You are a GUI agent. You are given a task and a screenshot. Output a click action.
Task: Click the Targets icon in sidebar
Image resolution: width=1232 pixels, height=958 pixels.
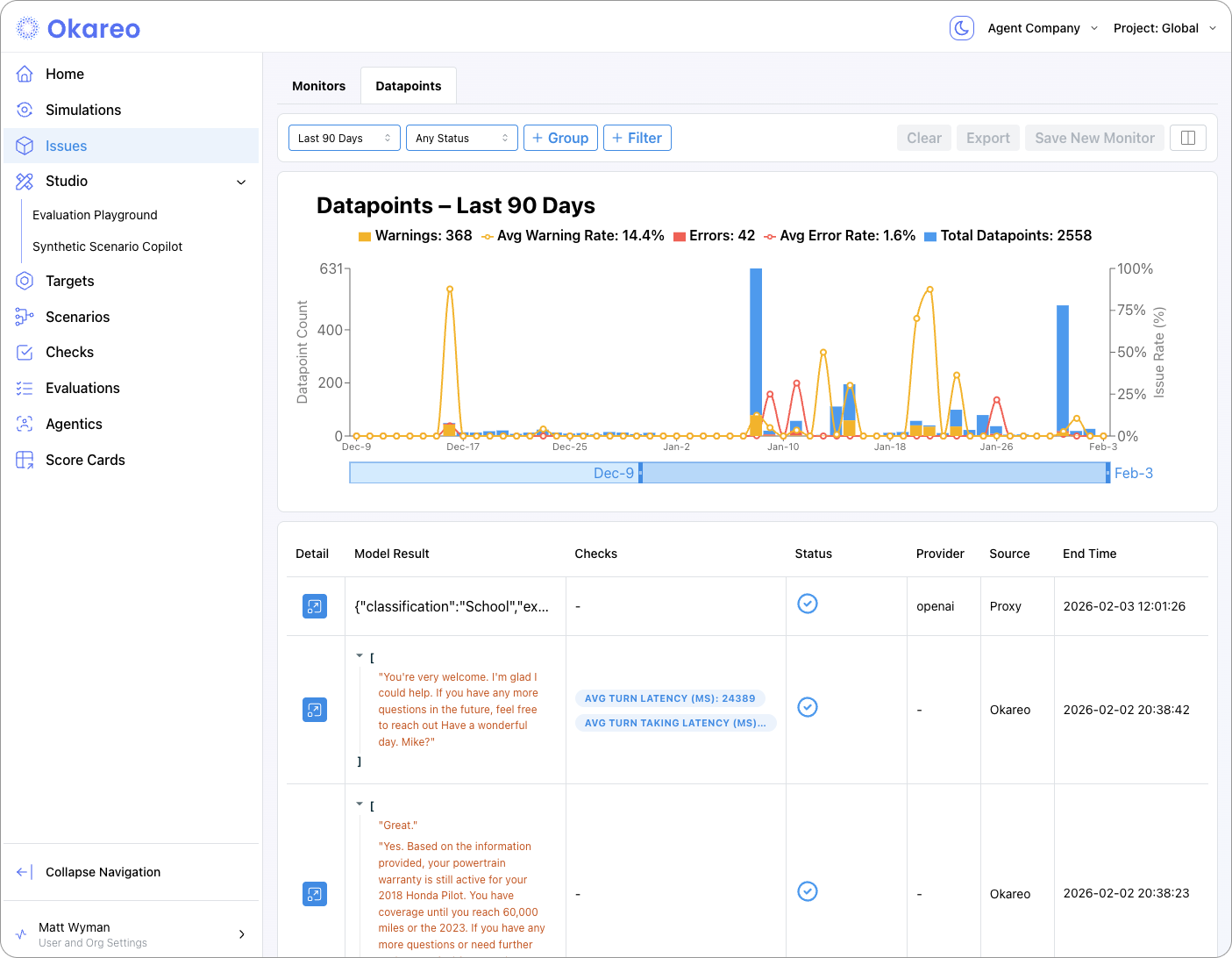[25, 281]
